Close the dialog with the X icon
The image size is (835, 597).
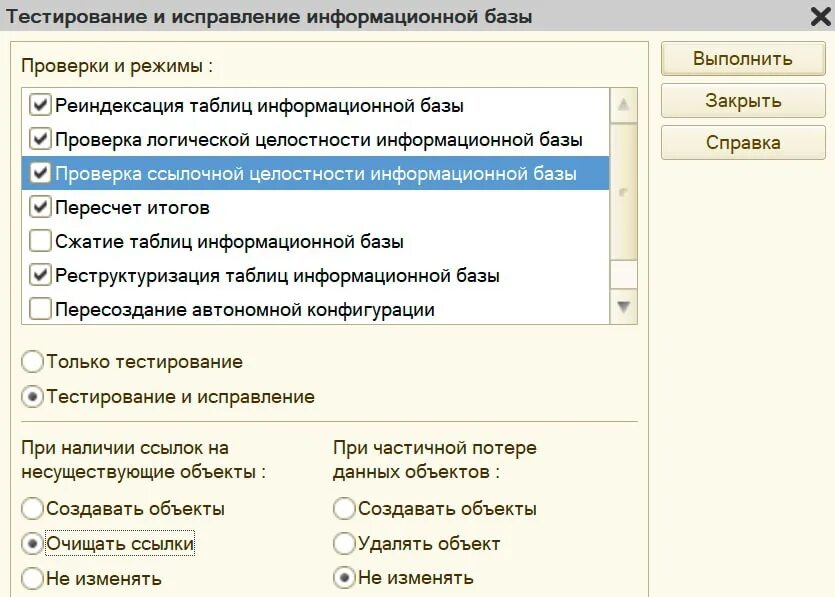(x=821, y=17)
